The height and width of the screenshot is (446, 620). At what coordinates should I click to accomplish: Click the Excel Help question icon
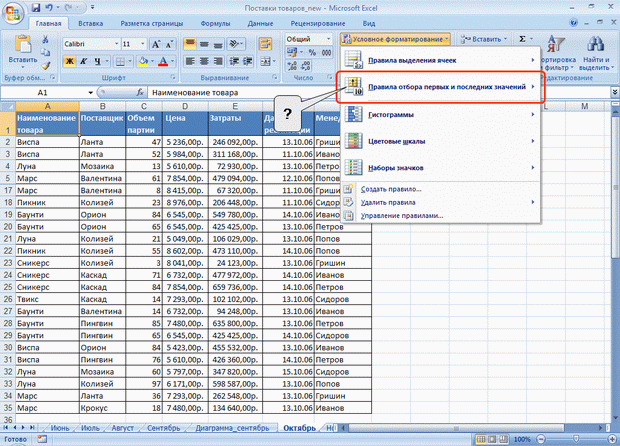573,23
